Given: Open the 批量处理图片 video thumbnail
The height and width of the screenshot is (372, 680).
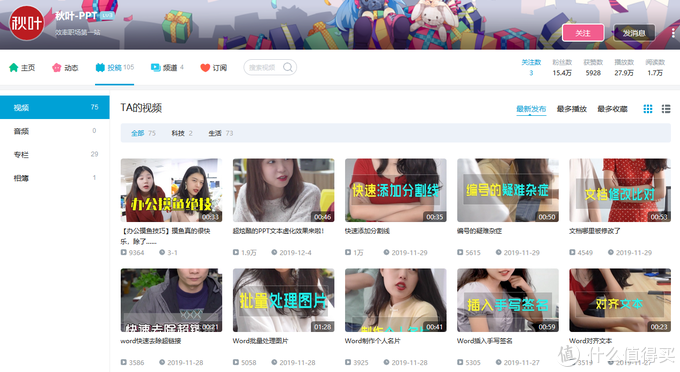Looking at the screenshot, I should tap(284, 300).
